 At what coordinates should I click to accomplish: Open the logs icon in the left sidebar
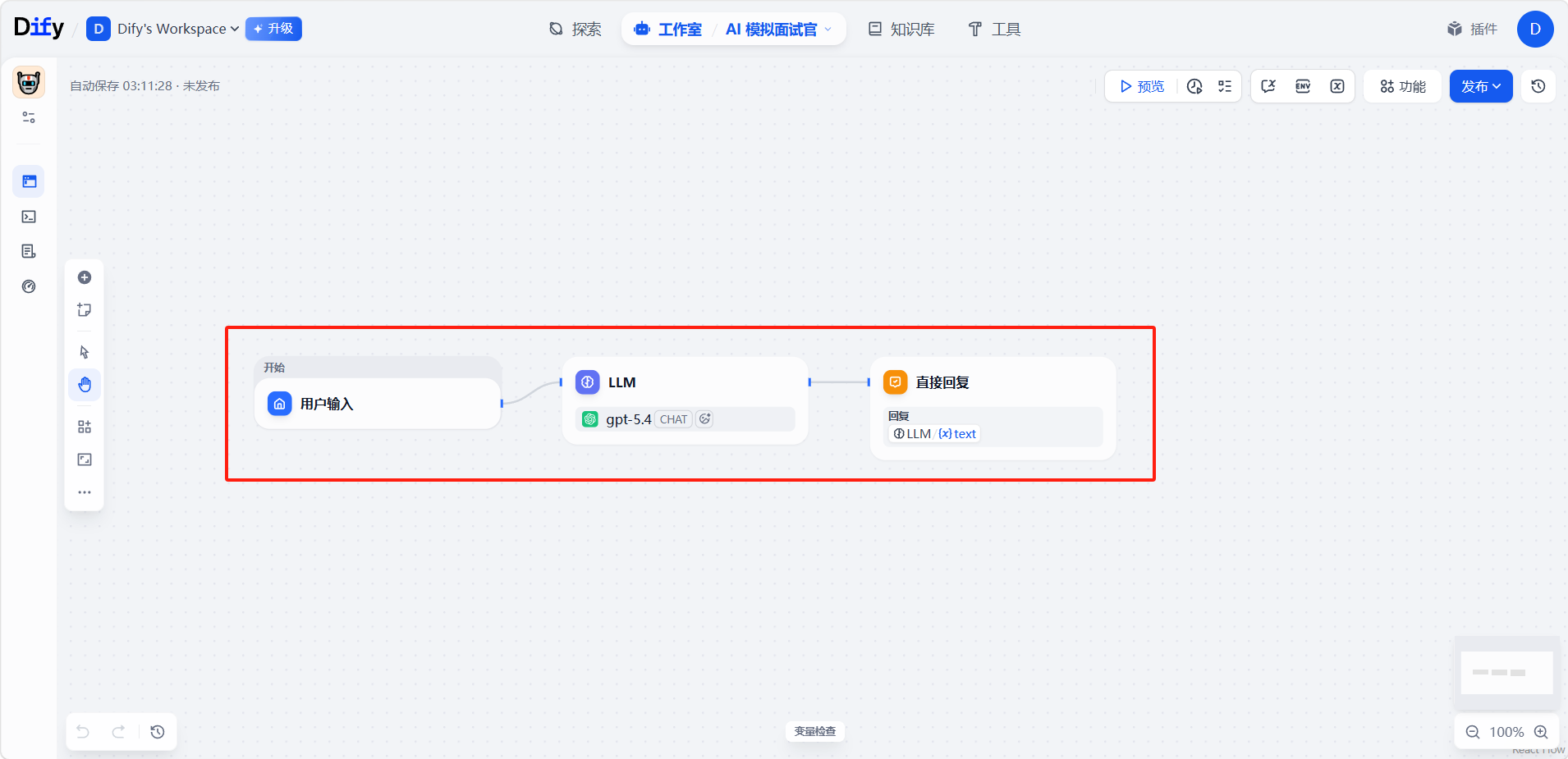pyautogui.click(x=29, y=251)
